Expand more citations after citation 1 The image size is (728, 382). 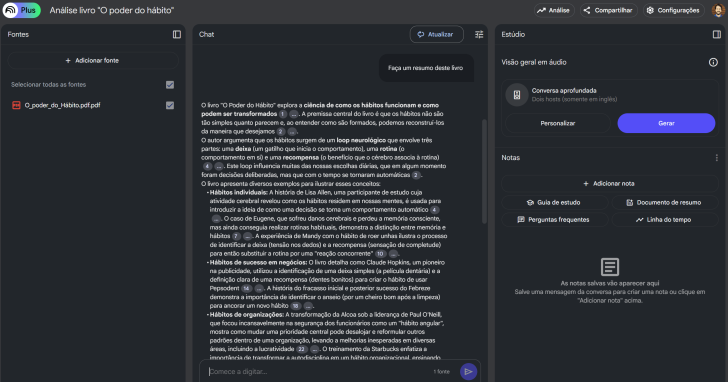pyautogui.click(x=294, y=114)
